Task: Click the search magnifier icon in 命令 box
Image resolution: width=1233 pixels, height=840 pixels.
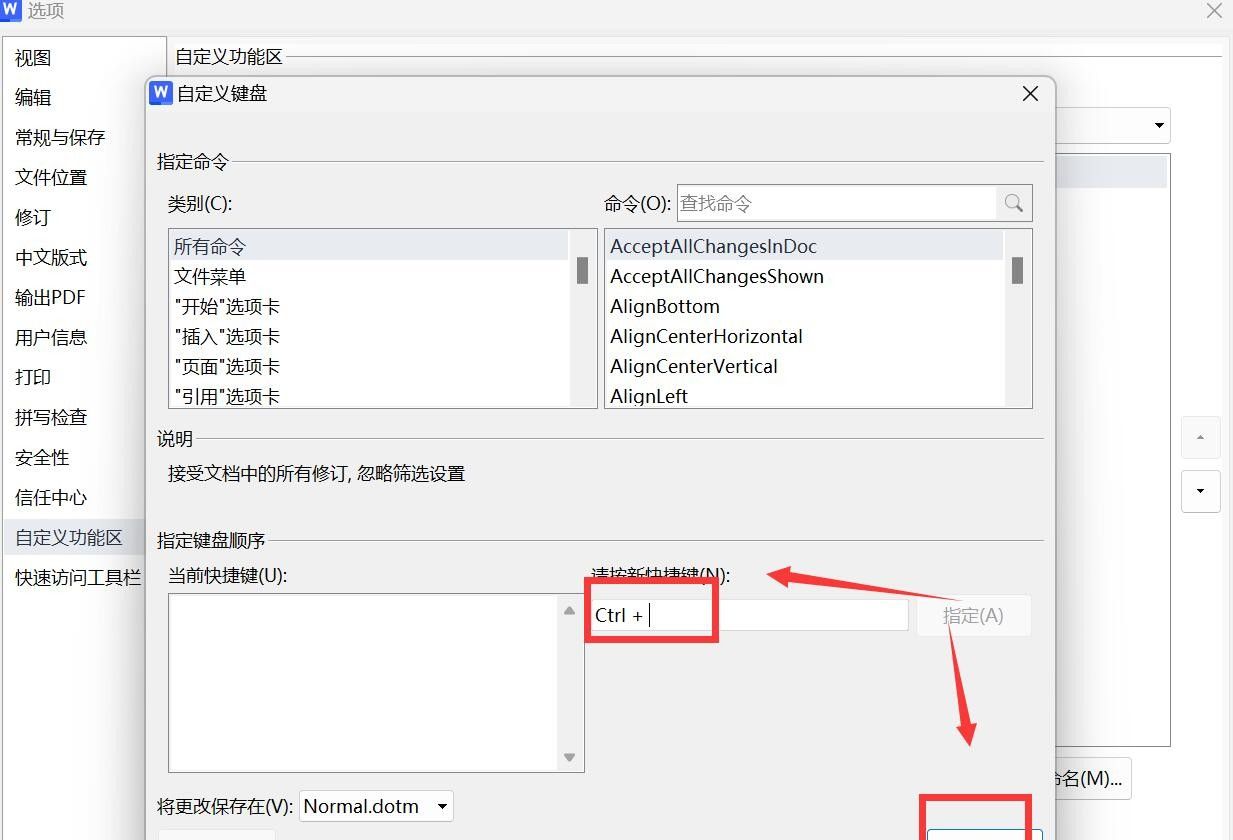Action: point(1014,203)
